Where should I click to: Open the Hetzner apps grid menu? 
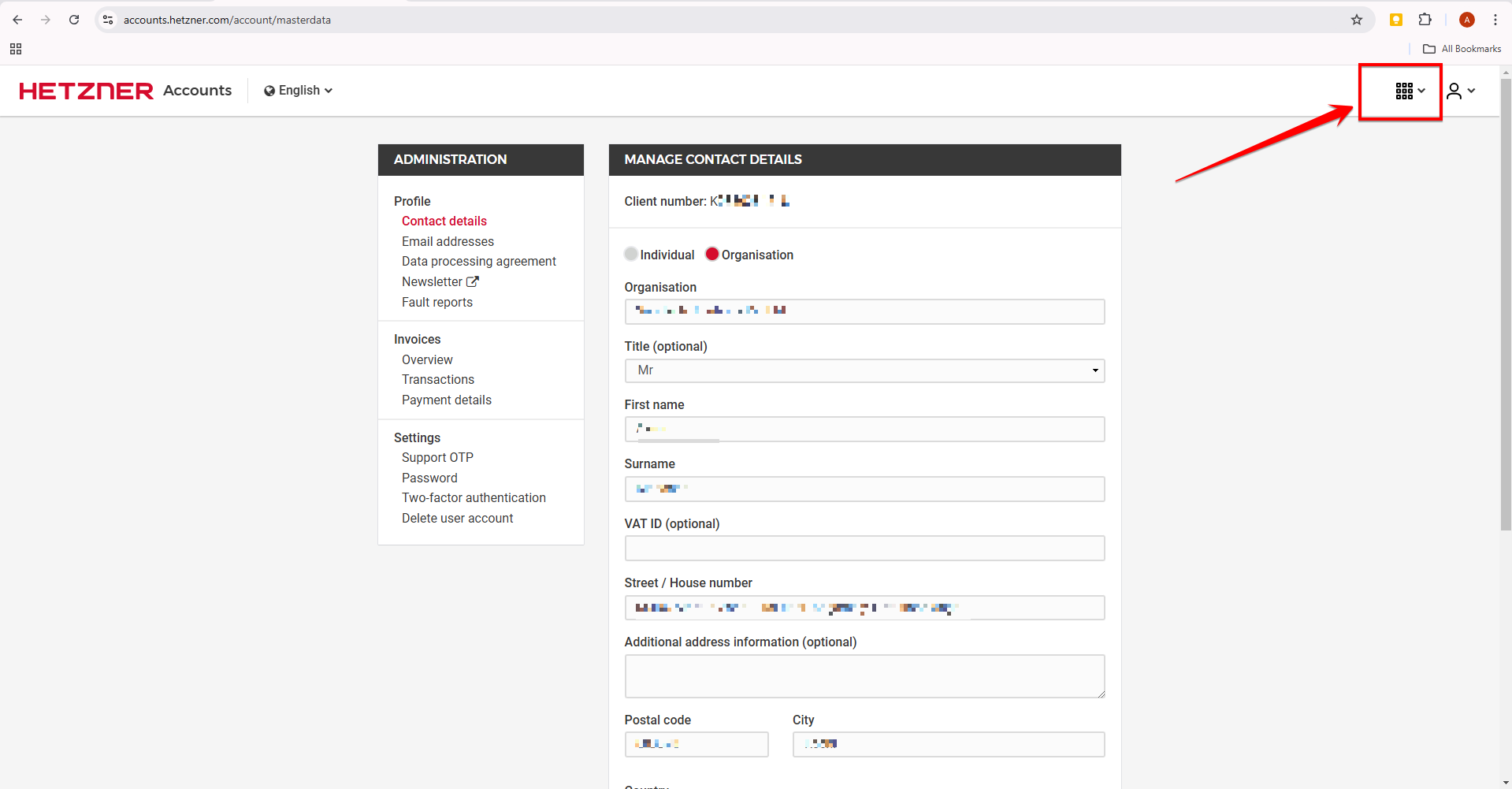pos(1409,91)
